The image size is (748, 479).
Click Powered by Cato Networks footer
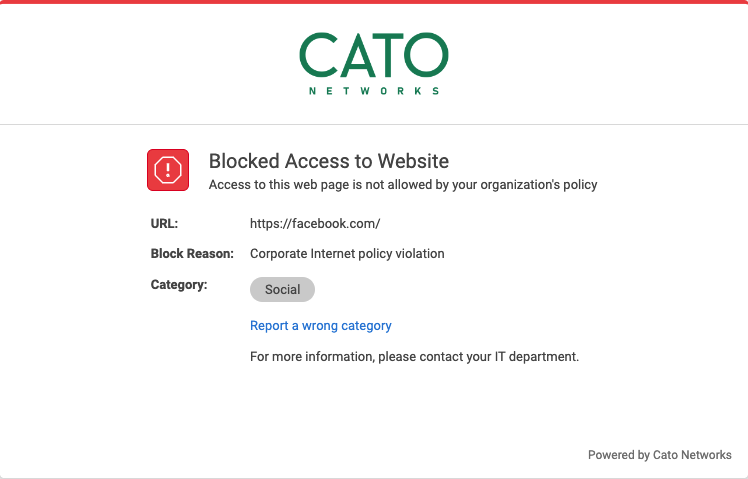(659, 455)
